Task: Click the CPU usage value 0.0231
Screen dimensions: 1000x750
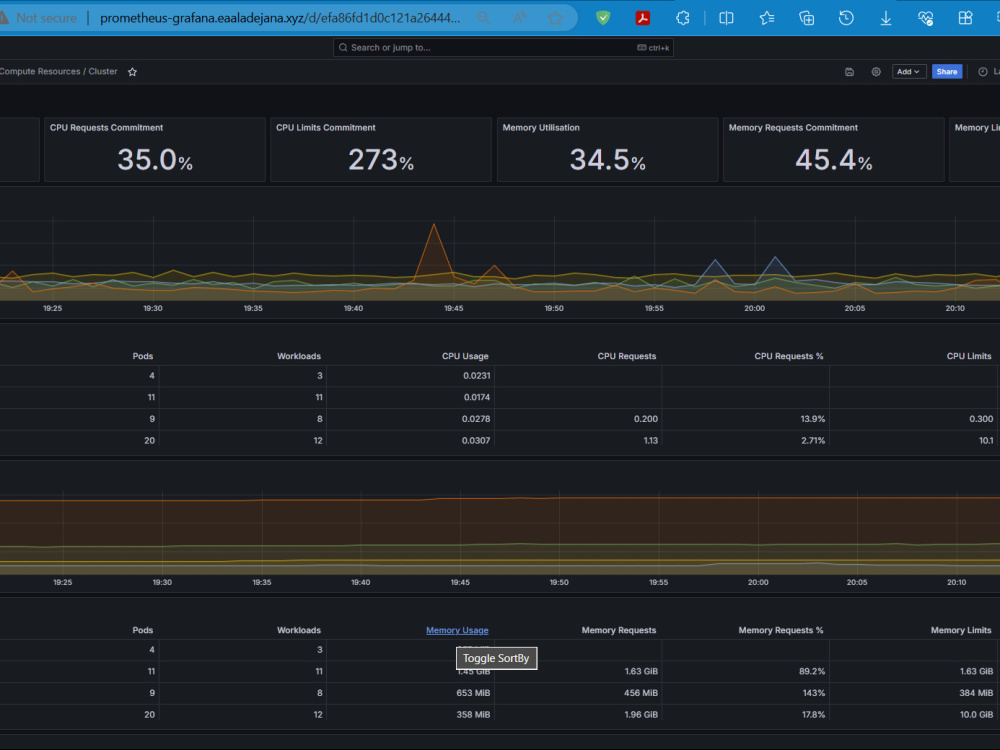Action: click(476, 376)
